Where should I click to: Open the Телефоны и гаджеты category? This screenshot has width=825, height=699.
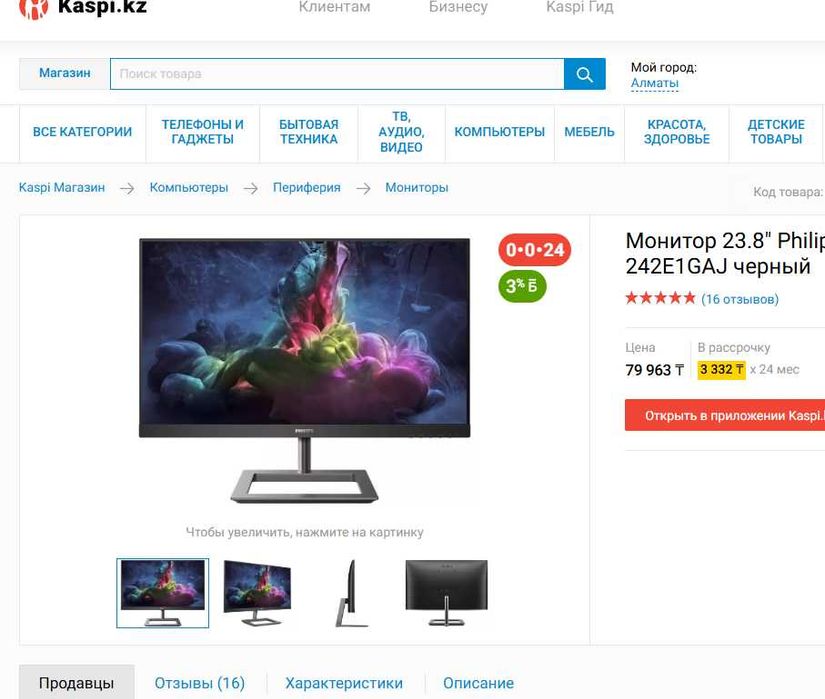coord(202,132)
